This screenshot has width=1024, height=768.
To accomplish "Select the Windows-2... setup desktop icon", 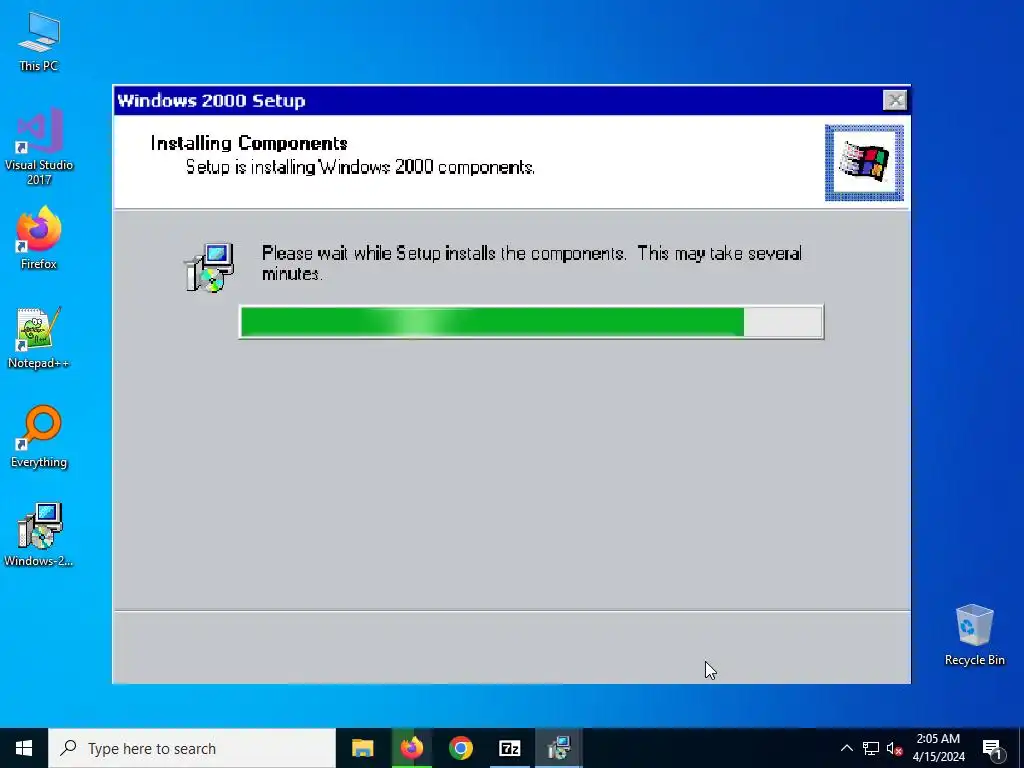I will click(39, 535).
